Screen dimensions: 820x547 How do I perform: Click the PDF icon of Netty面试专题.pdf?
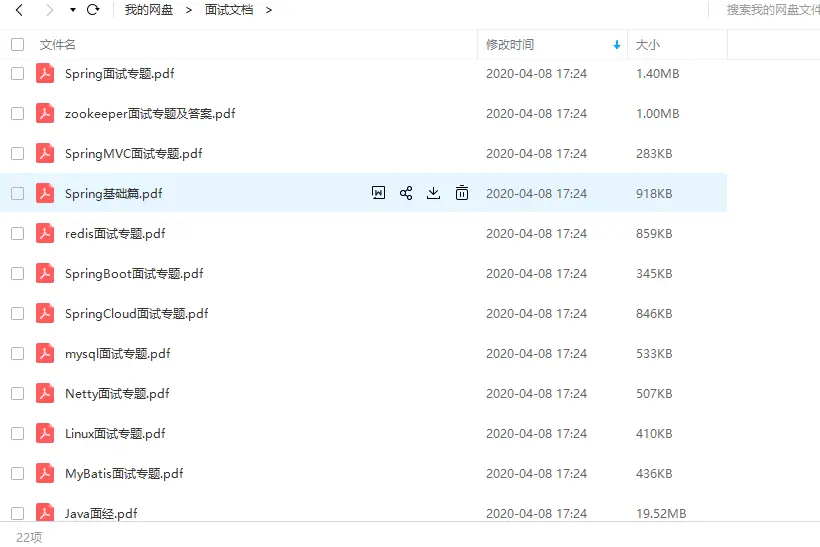(45, 393)
